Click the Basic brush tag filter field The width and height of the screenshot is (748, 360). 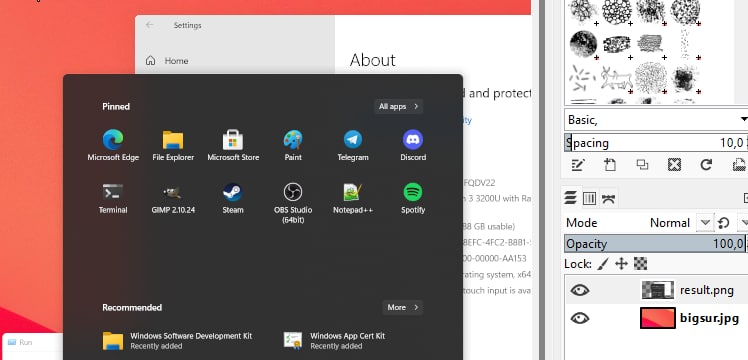pyautogui.click(x=656, y=120)
